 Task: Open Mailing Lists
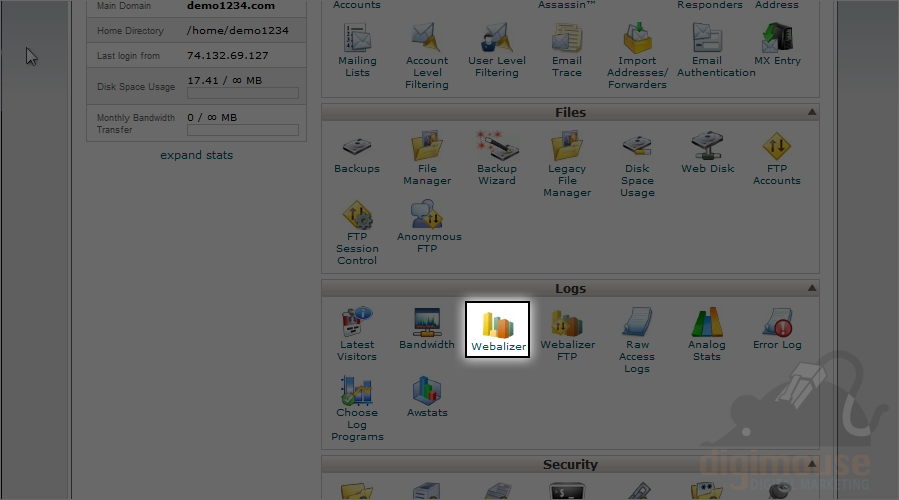(x=357, y=50)
